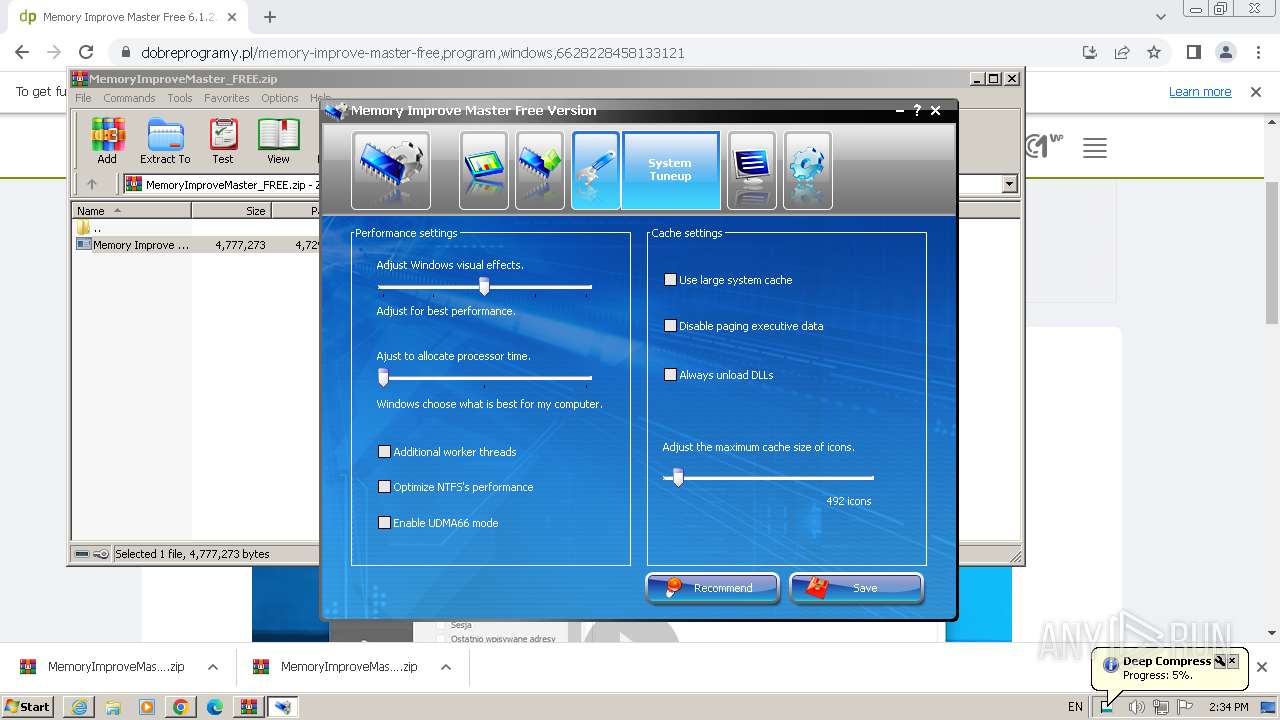1280x720 pixels.
Task: Click WinRAR Add toolbar icon
Action: [x=107, y=141]
